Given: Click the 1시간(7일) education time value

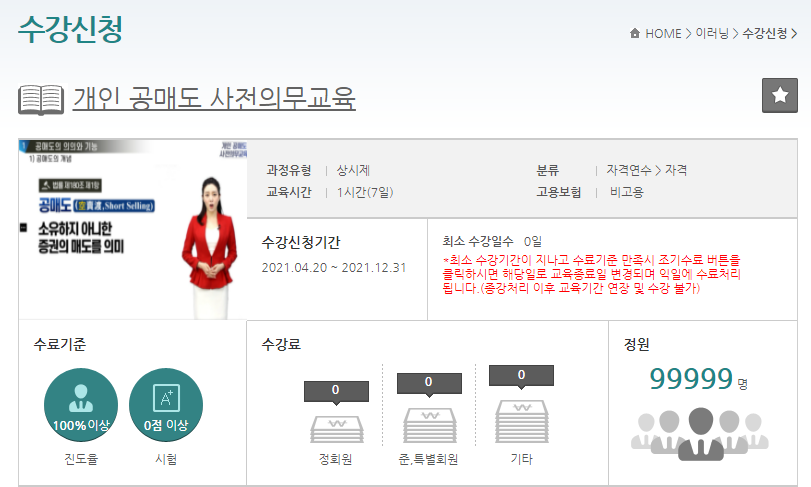Looking at the screenshot, I should point(365,192).
